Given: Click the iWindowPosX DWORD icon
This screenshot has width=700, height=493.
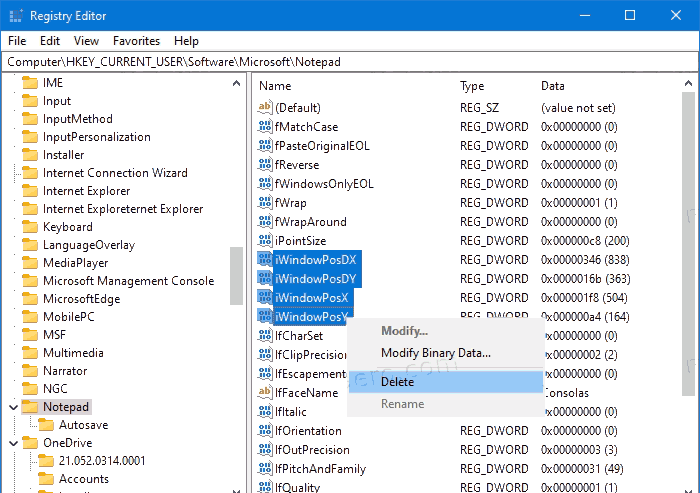Looking at the screenshot, I should coord(264,297).
